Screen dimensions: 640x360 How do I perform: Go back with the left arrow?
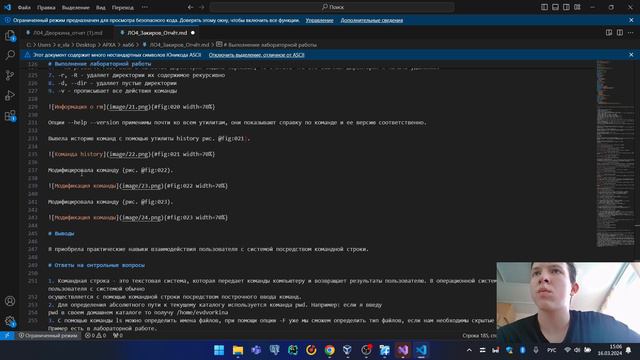tap(191, 7)
